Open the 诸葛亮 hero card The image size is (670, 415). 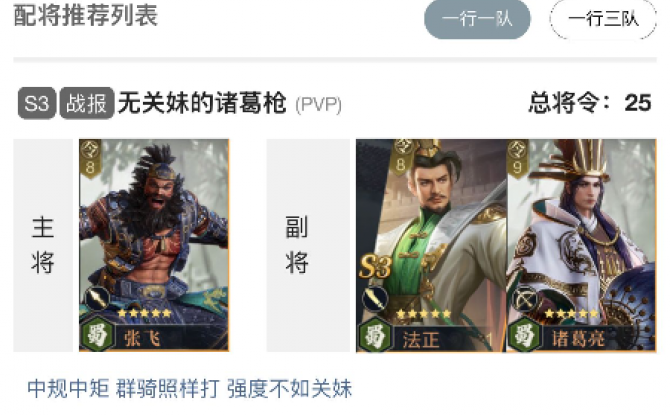(x=581, y=245)
